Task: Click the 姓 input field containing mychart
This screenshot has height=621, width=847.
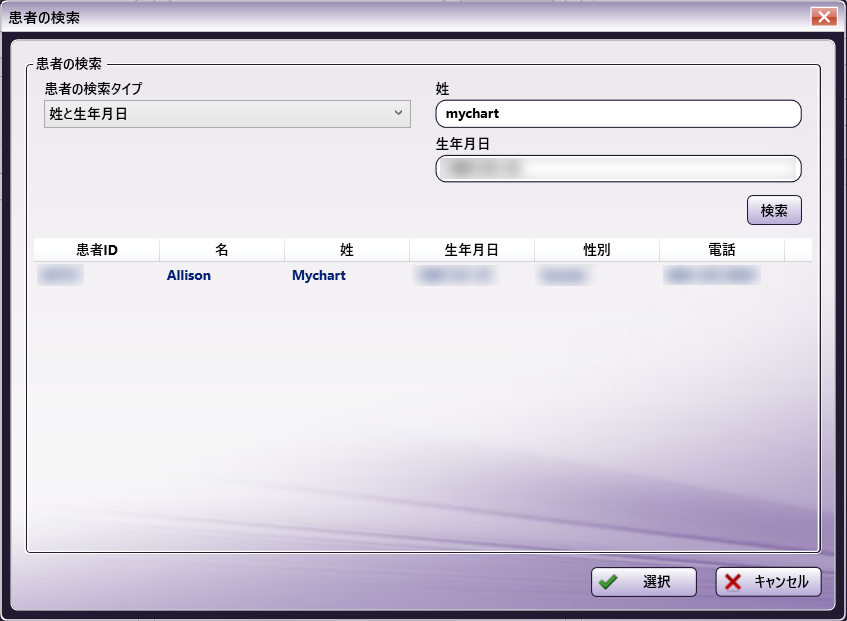Action: tap(619, 114)
